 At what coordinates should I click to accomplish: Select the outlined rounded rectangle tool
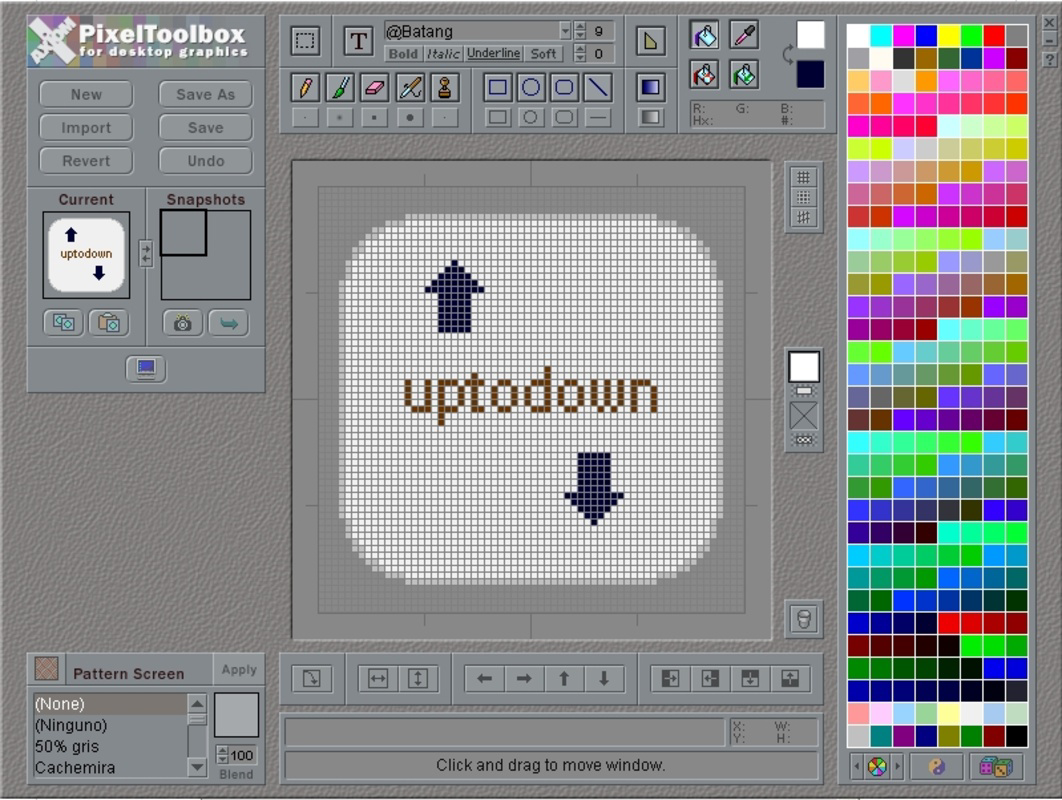click(564, 87)
